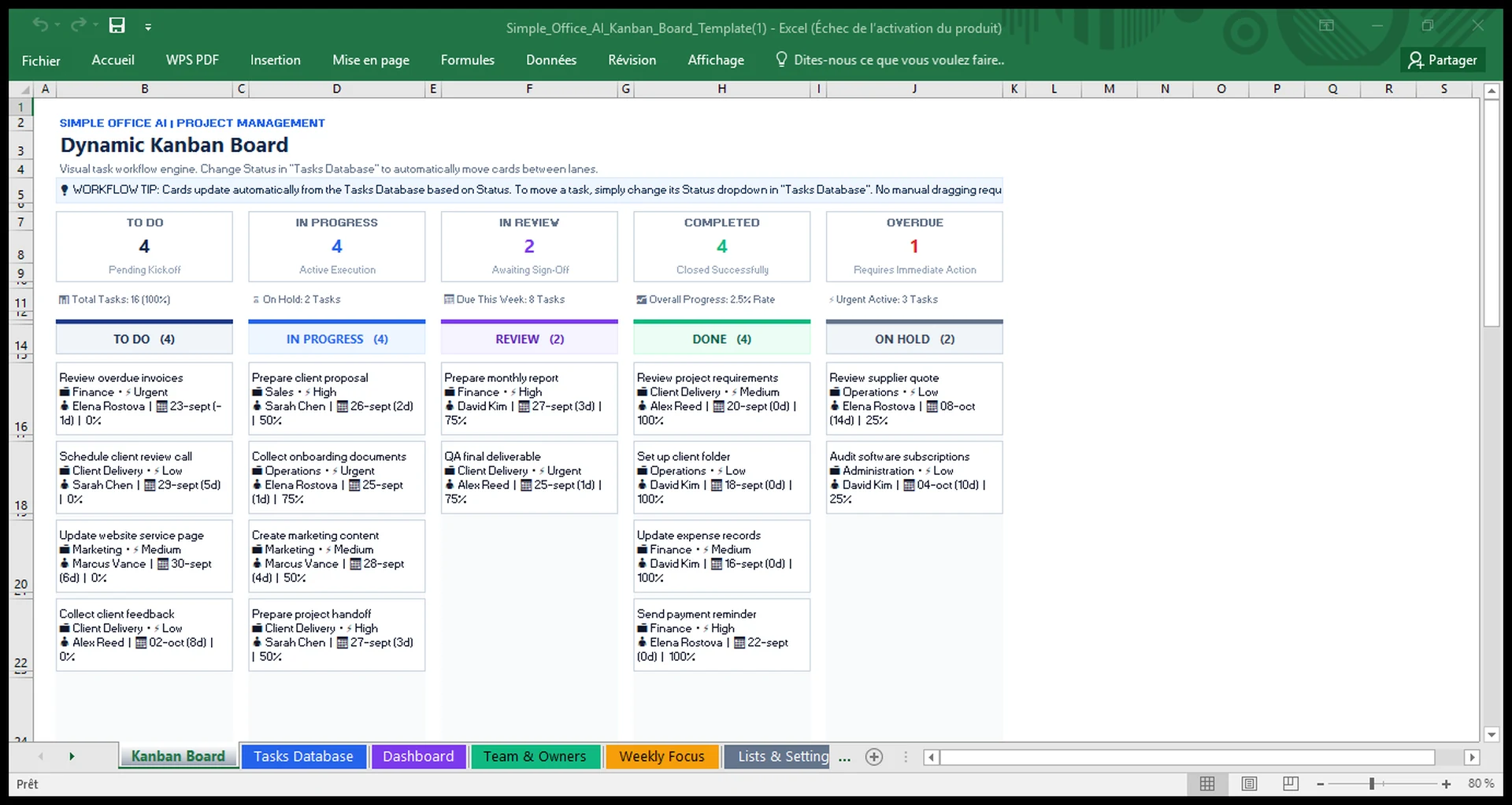Select the Create marketing content card
Image resolution: width=1512 pixels, height=805 pixels.
[337, 556]
